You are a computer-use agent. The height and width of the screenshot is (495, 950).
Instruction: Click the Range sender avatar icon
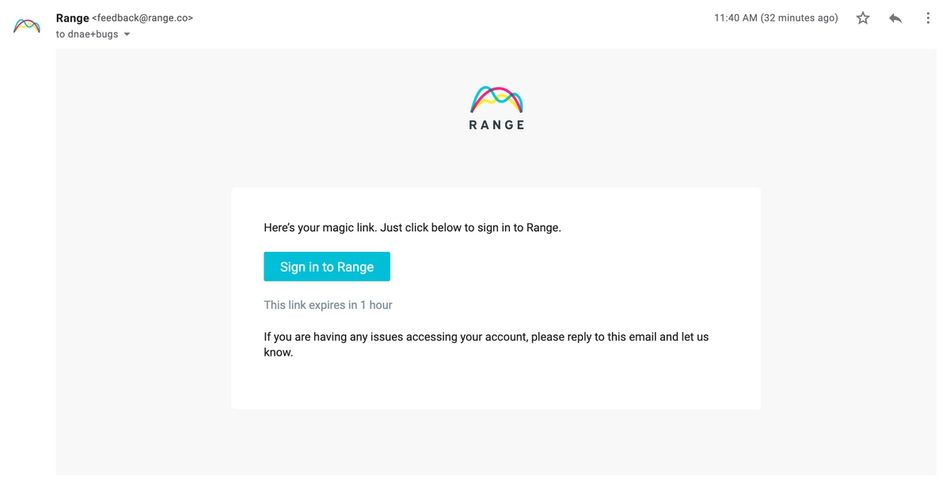(27, 25)
